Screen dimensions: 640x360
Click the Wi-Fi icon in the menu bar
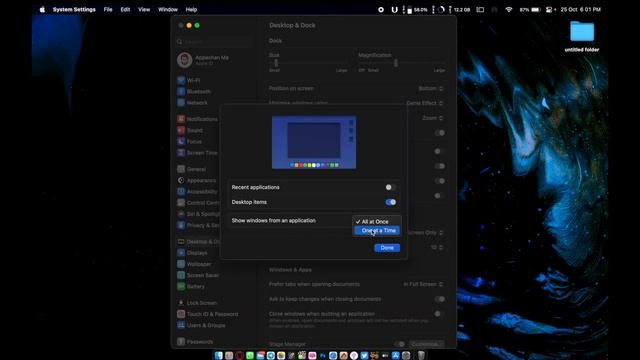[x=509, y=9]
